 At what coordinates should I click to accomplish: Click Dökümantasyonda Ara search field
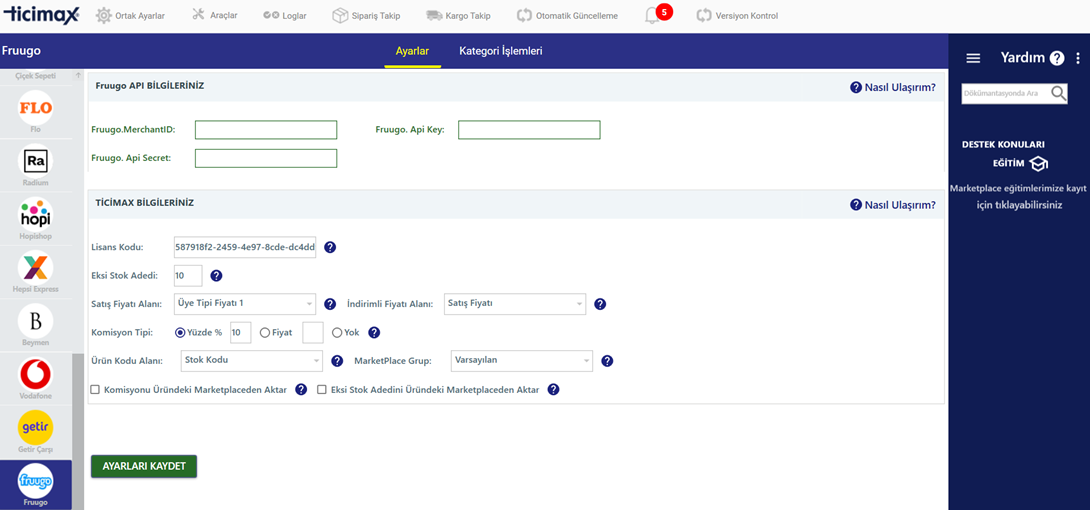coord(1006,93)
